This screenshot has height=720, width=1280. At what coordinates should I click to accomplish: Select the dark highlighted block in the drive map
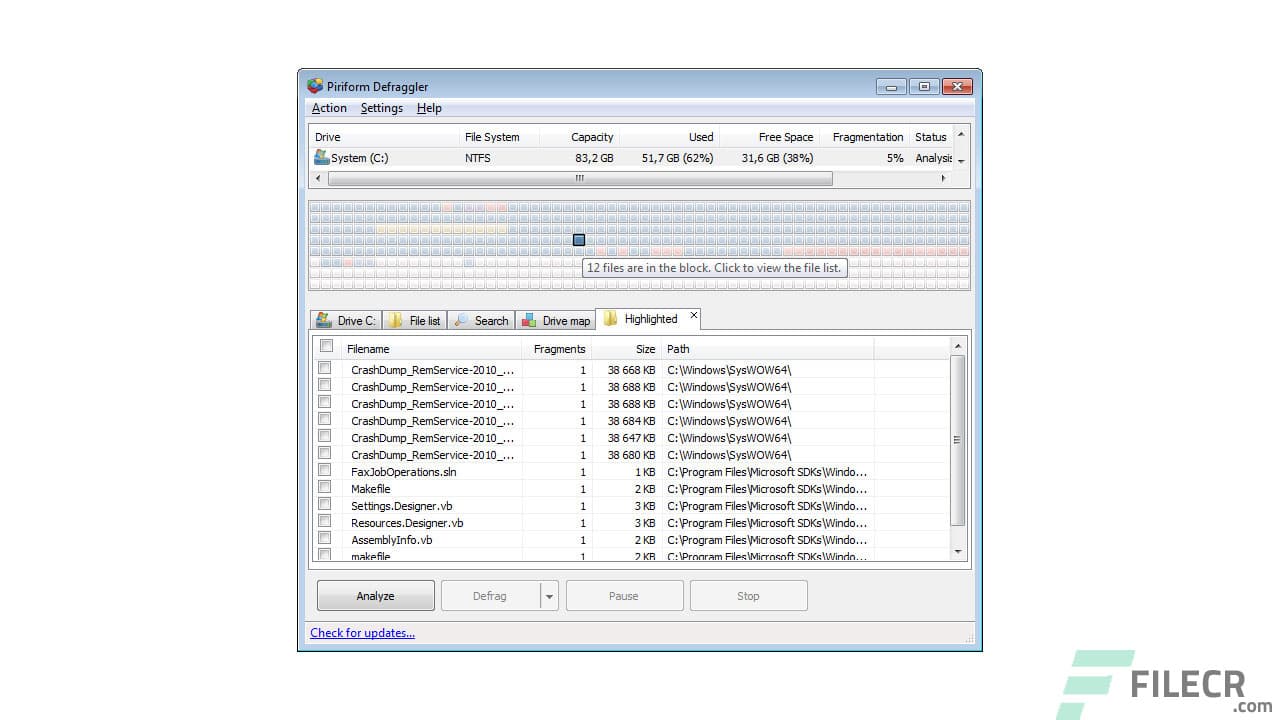point(578,240)
